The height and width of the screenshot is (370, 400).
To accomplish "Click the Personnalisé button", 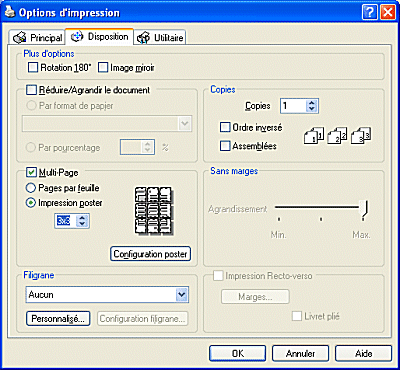I will tap(58, 319).
